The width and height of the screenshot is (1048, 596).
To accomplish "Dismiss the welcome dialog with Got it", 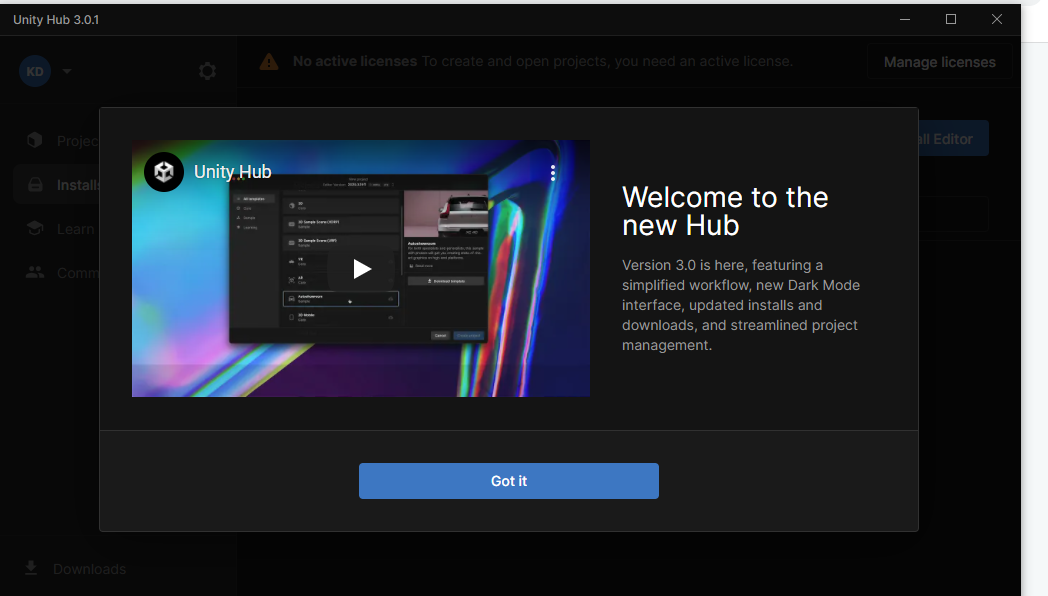I will (x=508, y=481).
